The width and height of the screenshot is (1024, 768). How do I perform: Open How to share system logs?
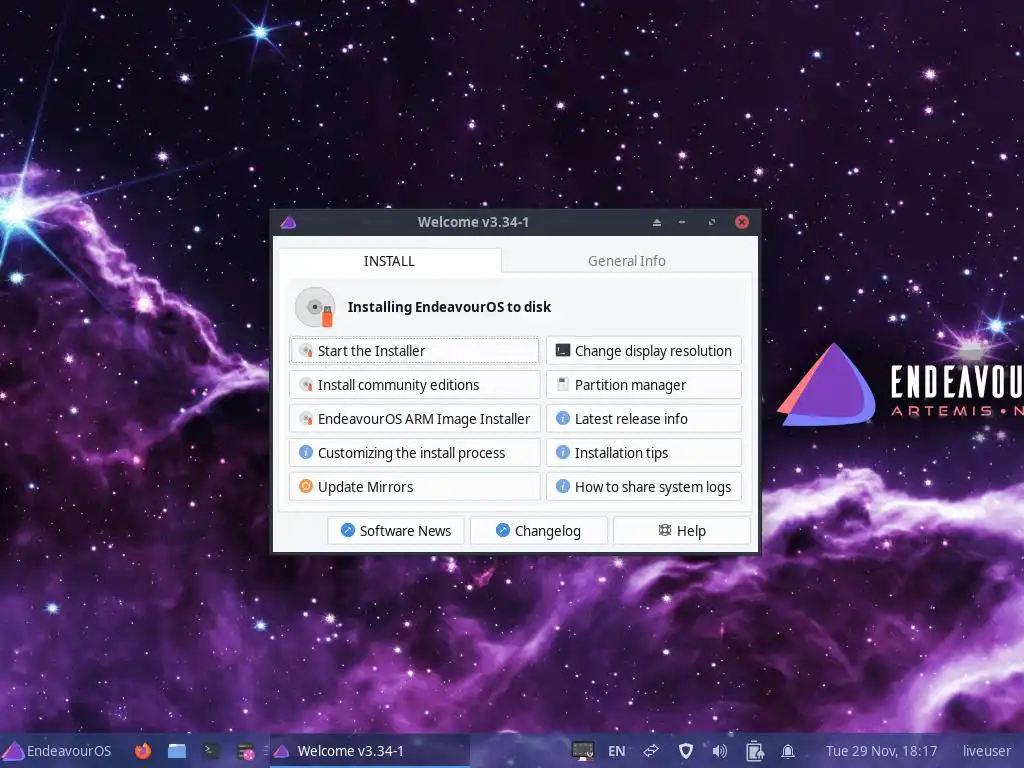(x=644, y=487)
